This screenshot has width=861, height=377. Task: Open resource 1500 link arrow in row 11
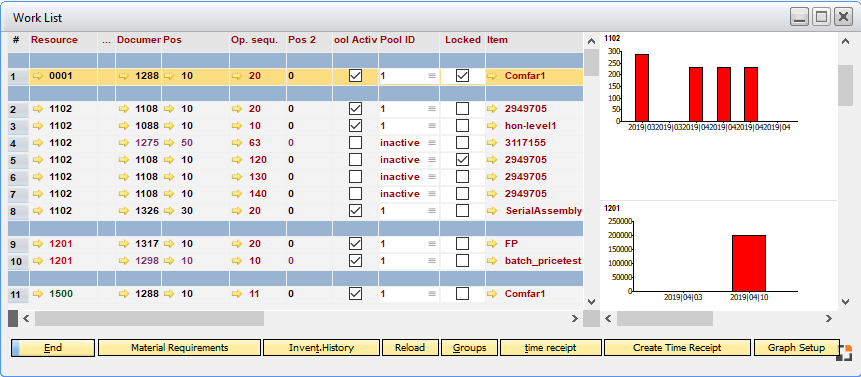point(38,294)
